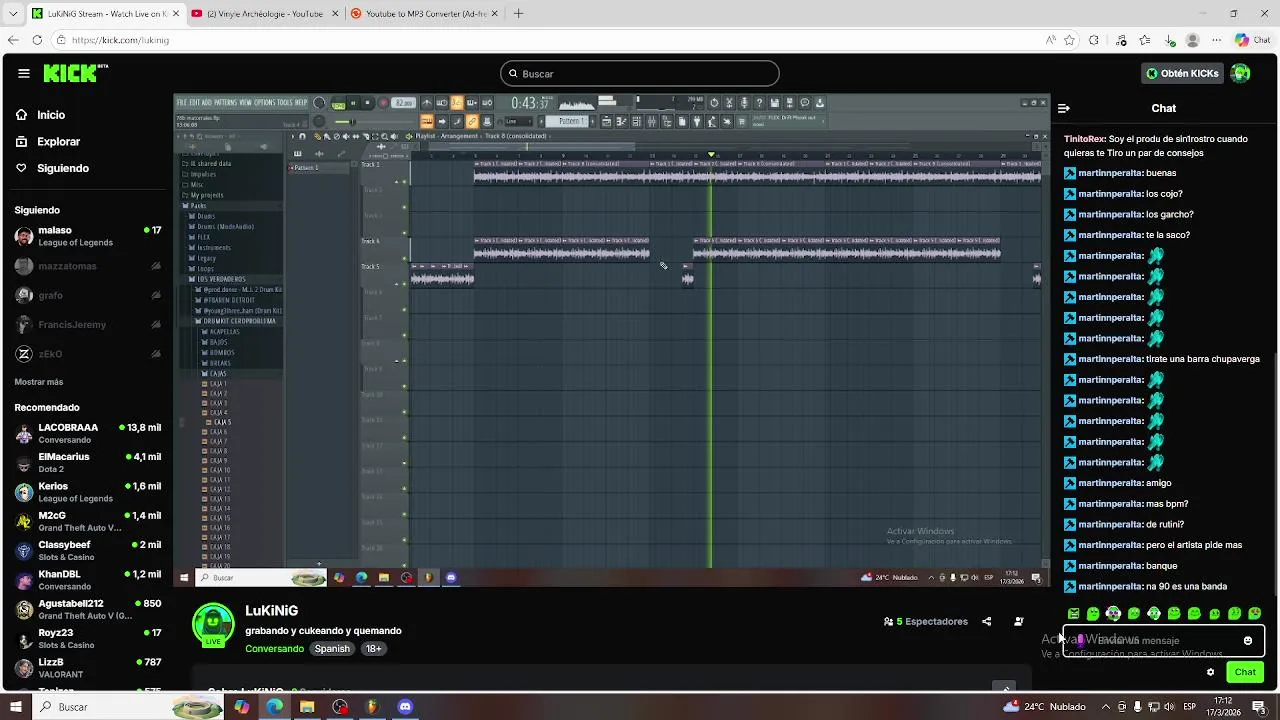This screenshot has width=1280, height=720.
Task: Click the KICK logo
Action: pyautogui.click(x=76, y=73)
